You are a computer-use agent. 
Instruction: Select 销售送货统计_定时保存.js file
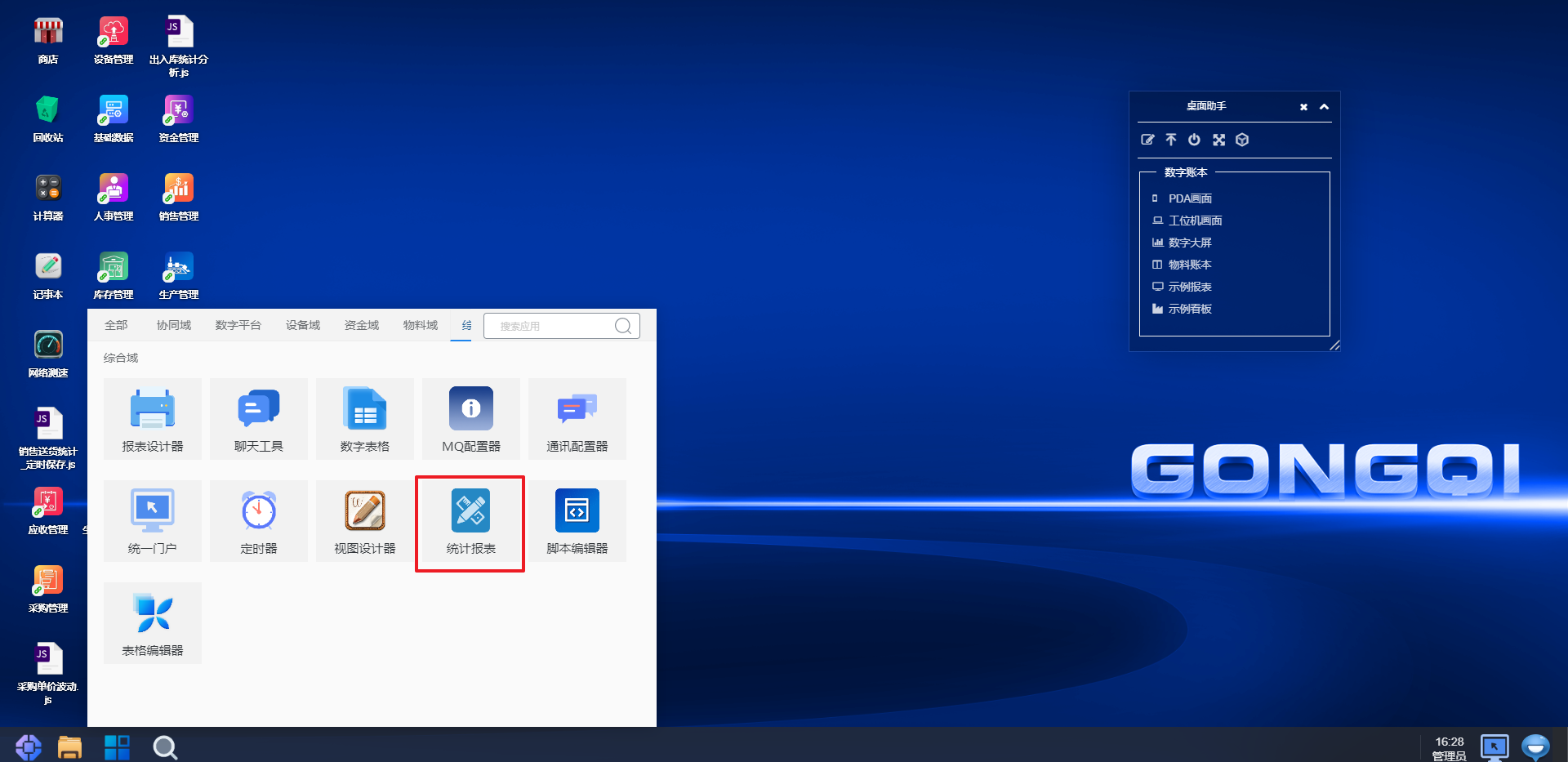tap(48, 439)
